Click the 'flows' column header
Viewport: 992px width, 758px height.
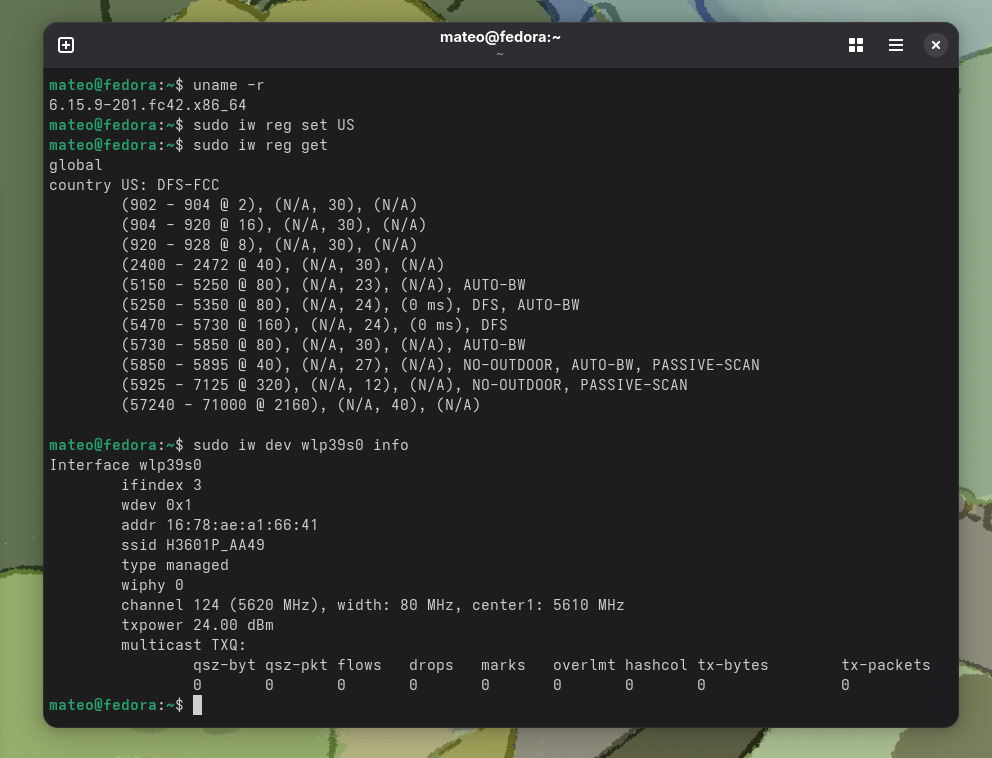(x=359, y=666)
